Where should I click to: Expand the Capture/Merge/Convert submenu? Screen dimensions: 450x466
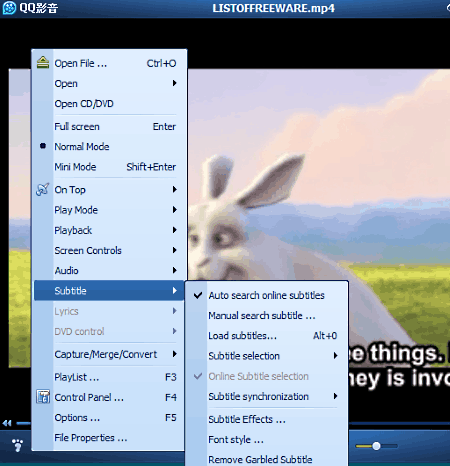pyautogui.click(x=109, y=354)
